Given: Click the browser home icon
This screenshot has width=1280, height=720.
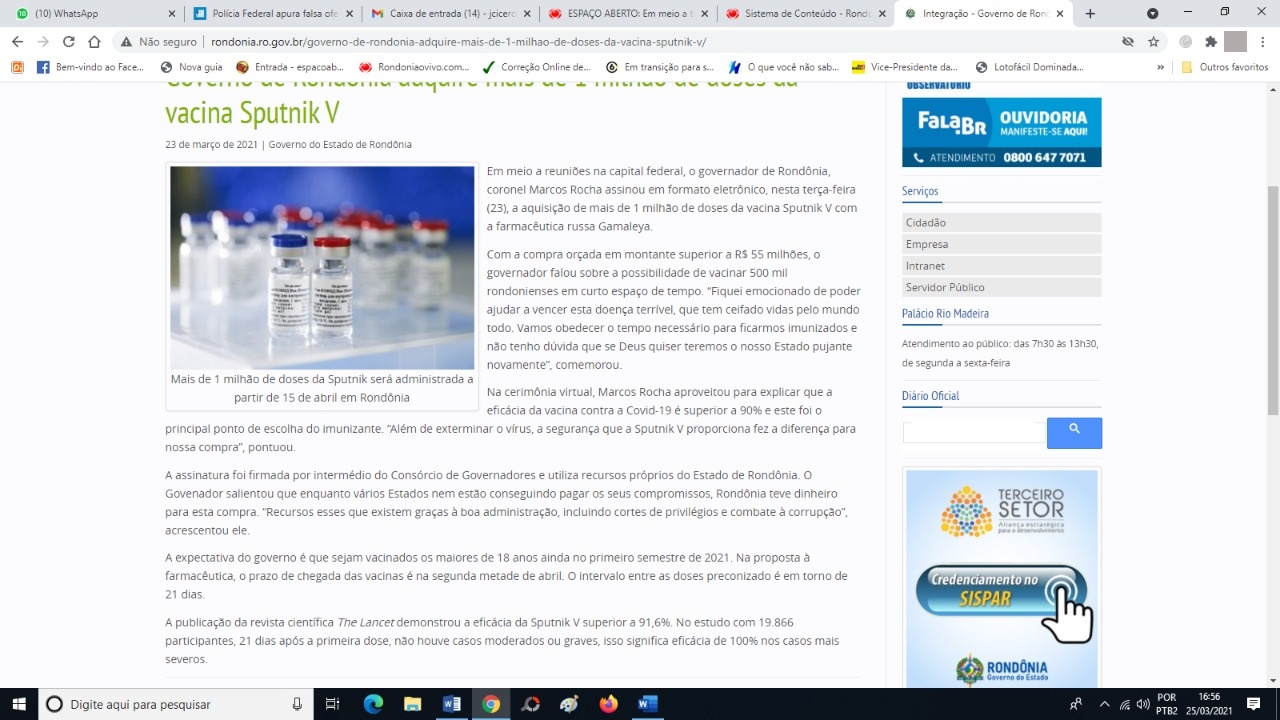Looking at the screenshot, I should pyautogui.click(x=94, y=42).
